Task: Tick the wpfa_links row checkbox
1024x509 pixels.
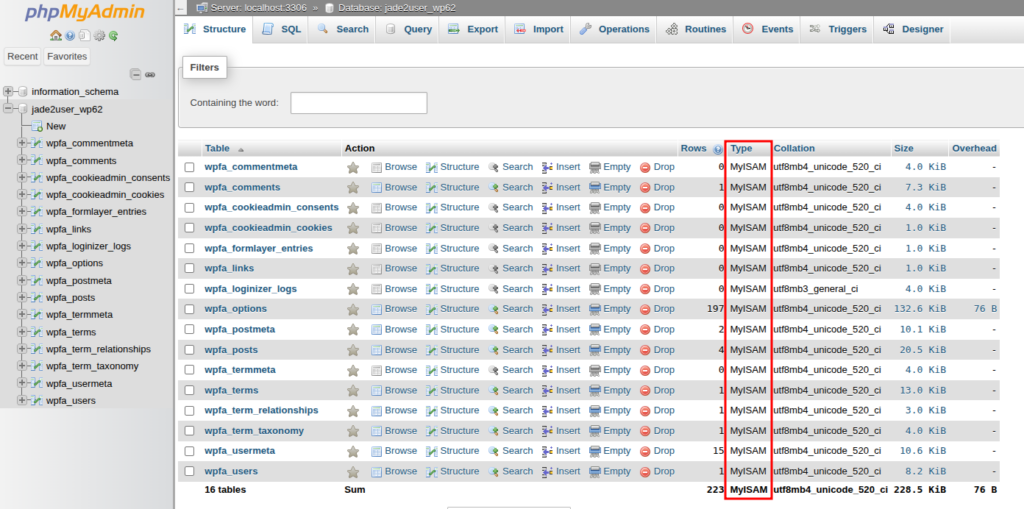Action: (x=189, y=269)
